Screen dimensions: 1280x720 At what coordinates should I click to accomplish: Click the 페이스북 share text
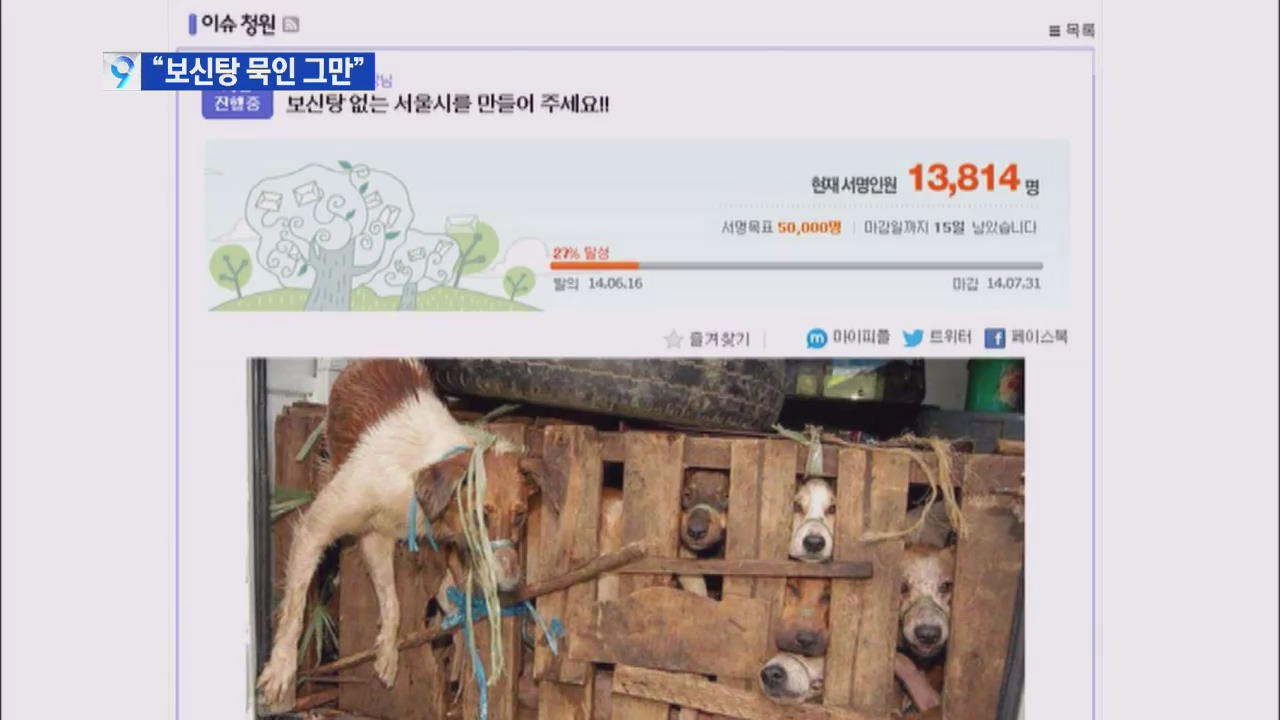[1039, 338]
